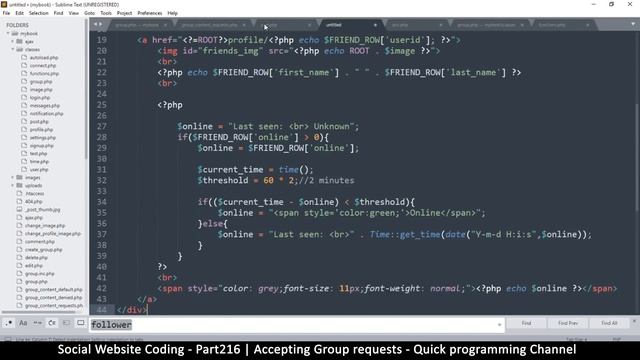Open the View menu
This screenshot has height=360, width=640.
(x=73, y=13)
